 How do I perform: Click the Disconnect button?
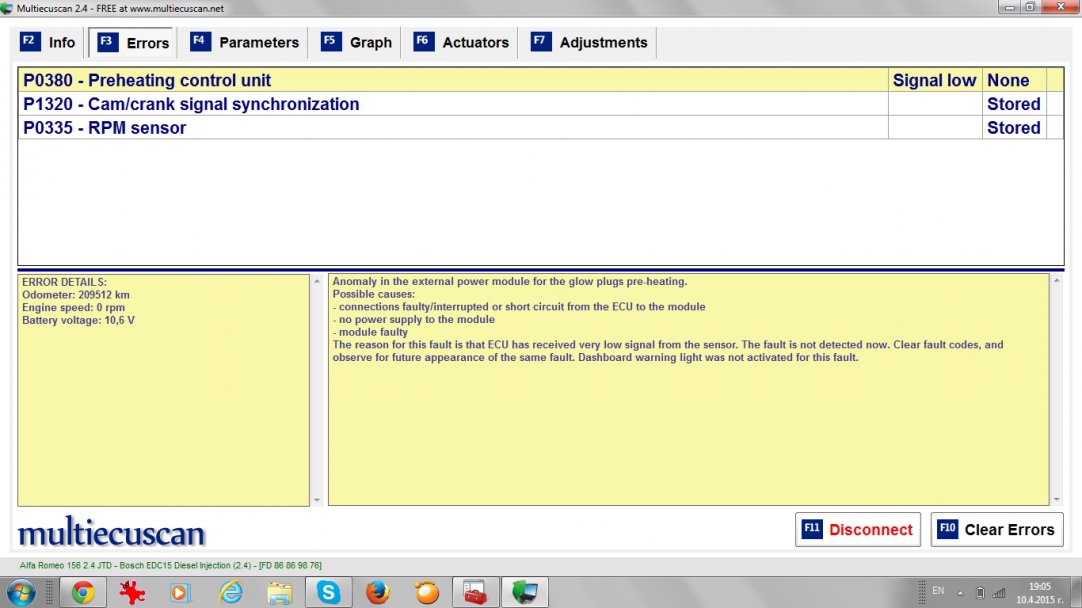[x=859, y=530]
